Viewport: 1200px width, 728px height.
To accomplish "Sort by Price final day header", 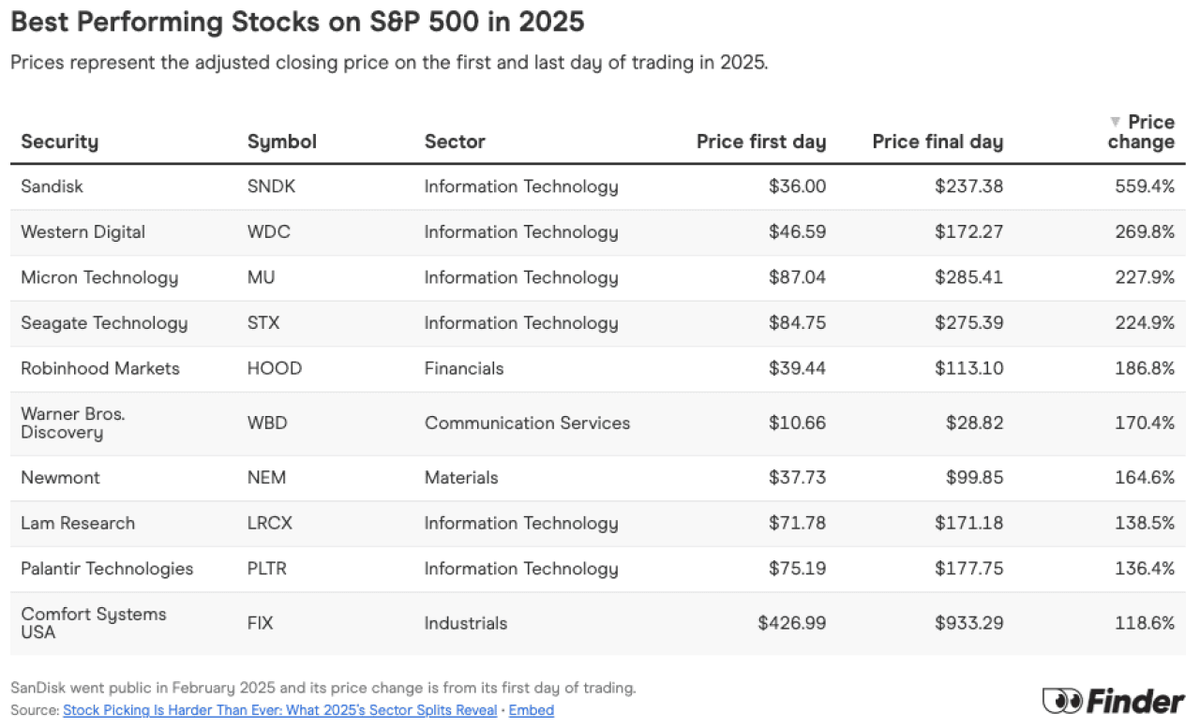I will click(937, 141).
